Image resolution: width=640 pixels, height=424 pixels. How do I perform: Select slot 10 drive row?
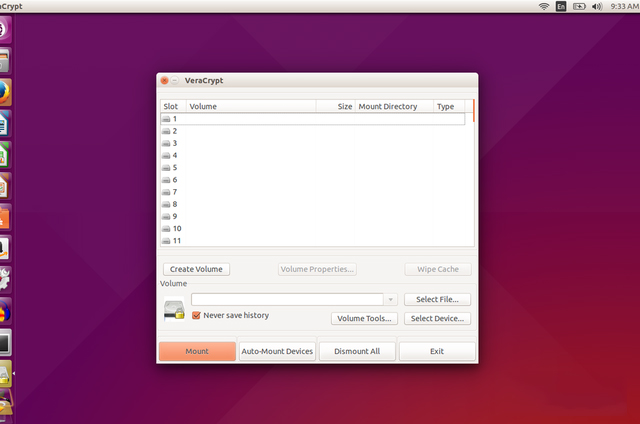313,229
